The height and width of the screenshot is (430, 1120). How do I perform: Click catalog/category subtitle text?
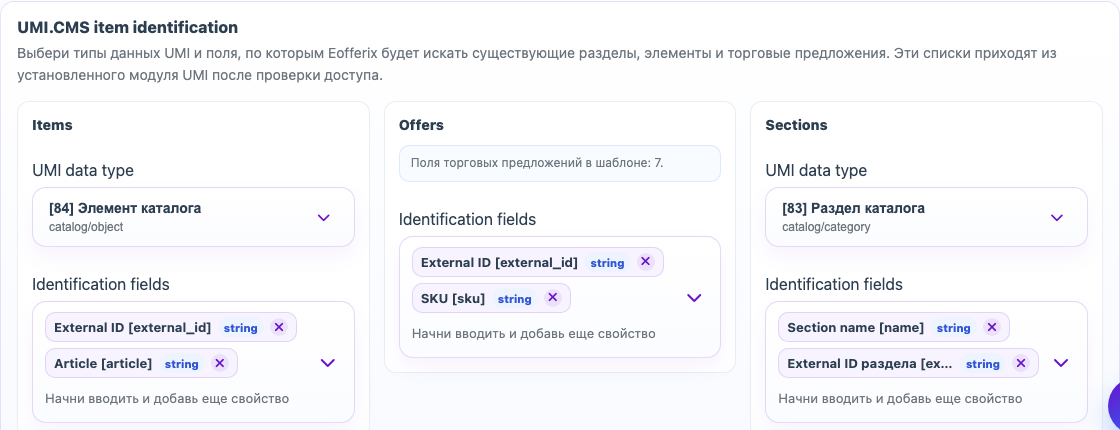[826, 227]
